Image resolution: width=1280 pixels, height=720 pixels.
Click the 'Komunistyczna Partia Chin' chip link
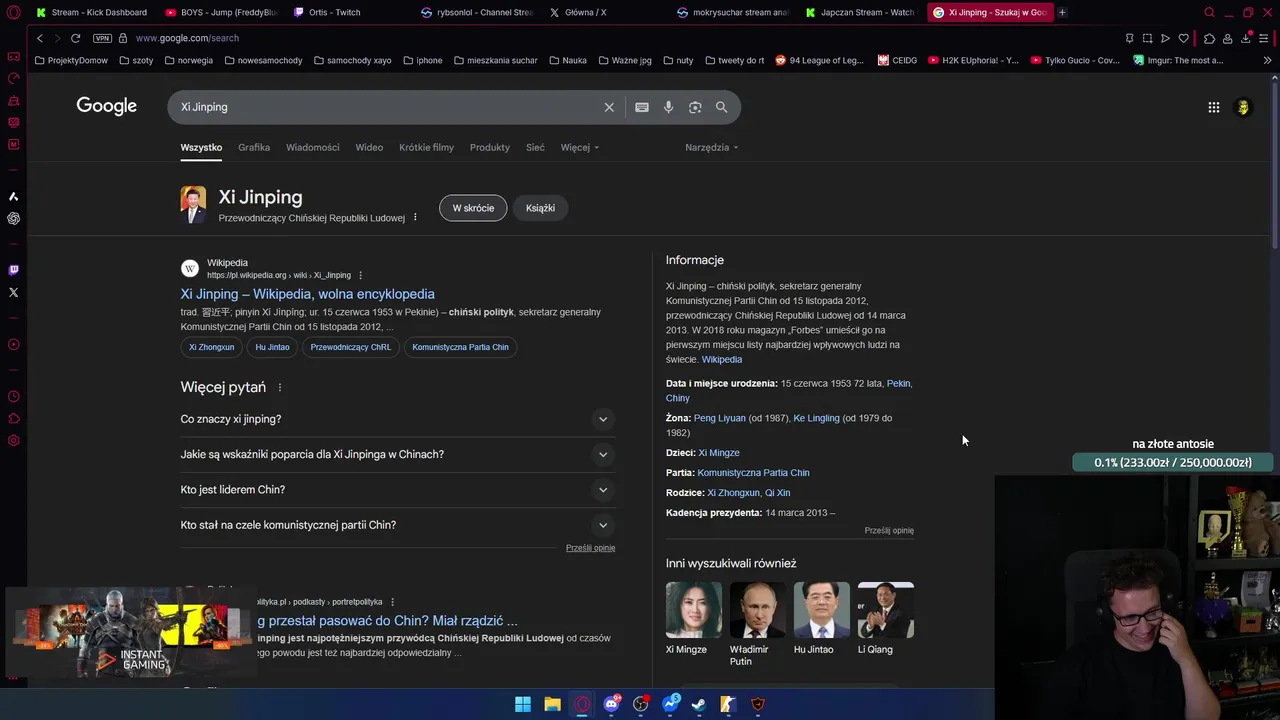pyautogui.click(x=460, y=347)
